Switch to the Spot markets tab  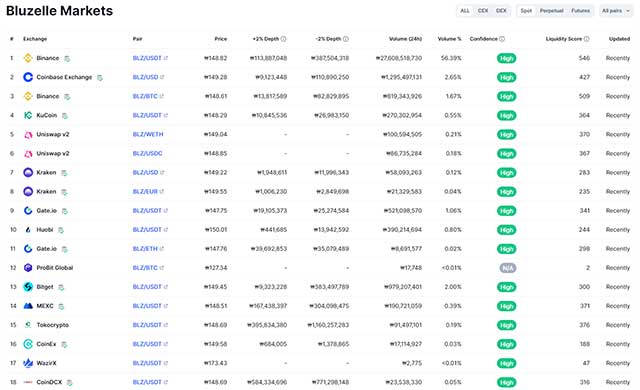point(526,11)
